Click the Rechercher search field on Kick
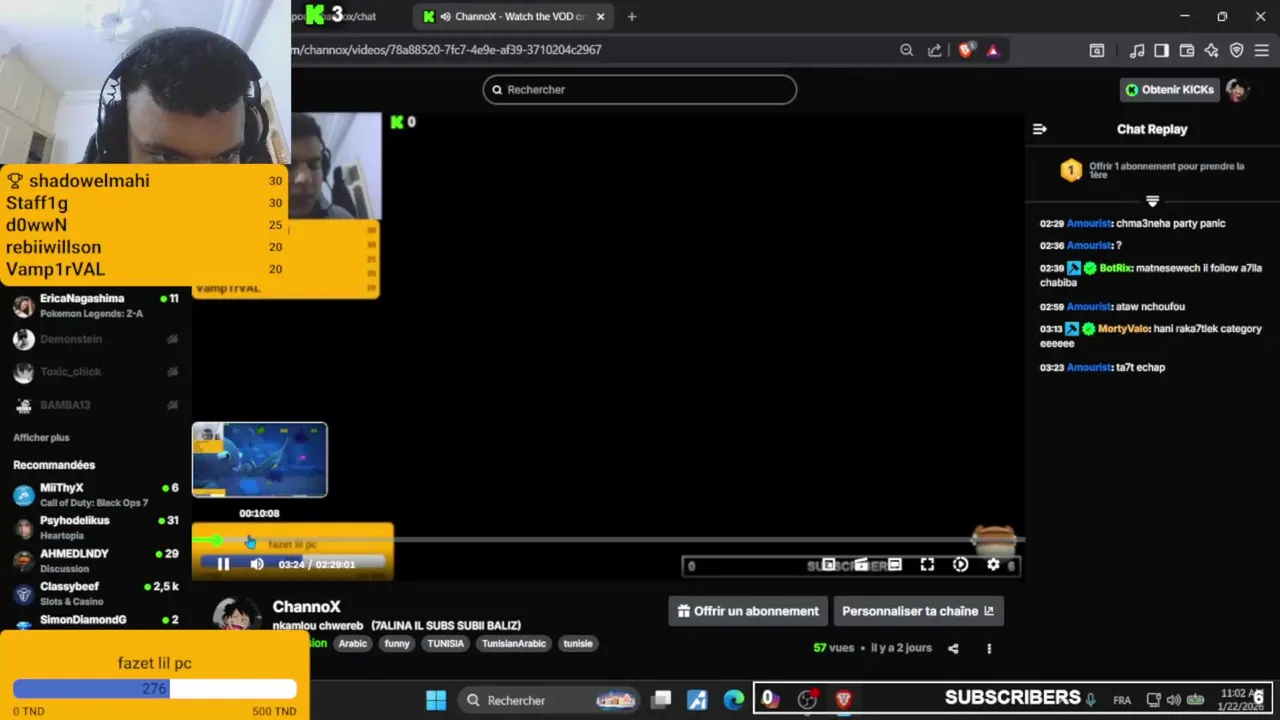Screen dimensions: 1280x720 640,90
